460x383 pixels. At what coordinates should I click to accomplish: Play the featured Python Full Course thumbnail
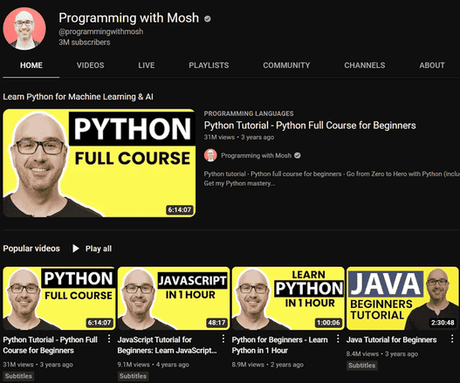point(99,163)
